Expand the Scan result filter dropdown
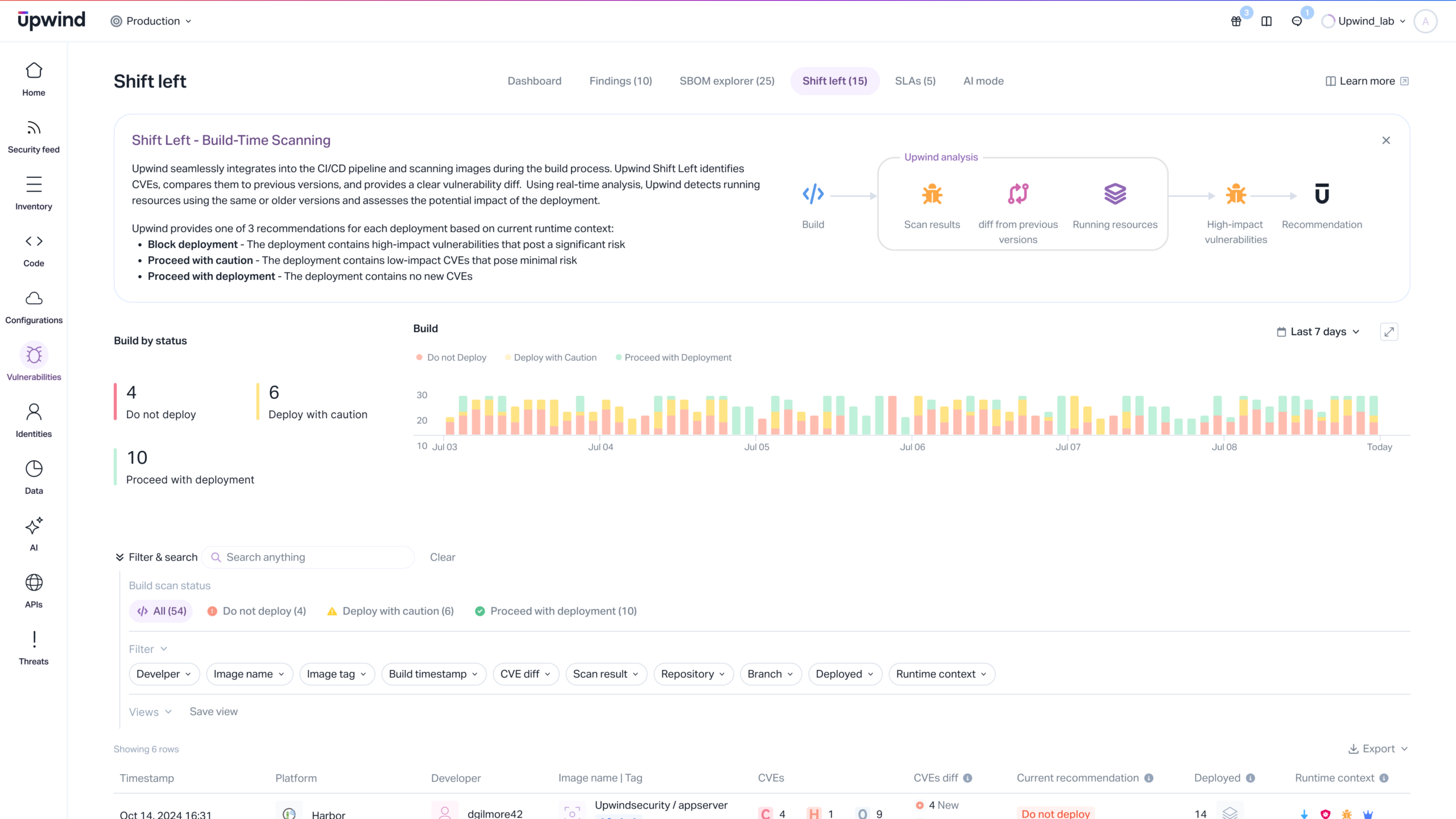This screenshot has height=819, width=1456. point(606,674)
